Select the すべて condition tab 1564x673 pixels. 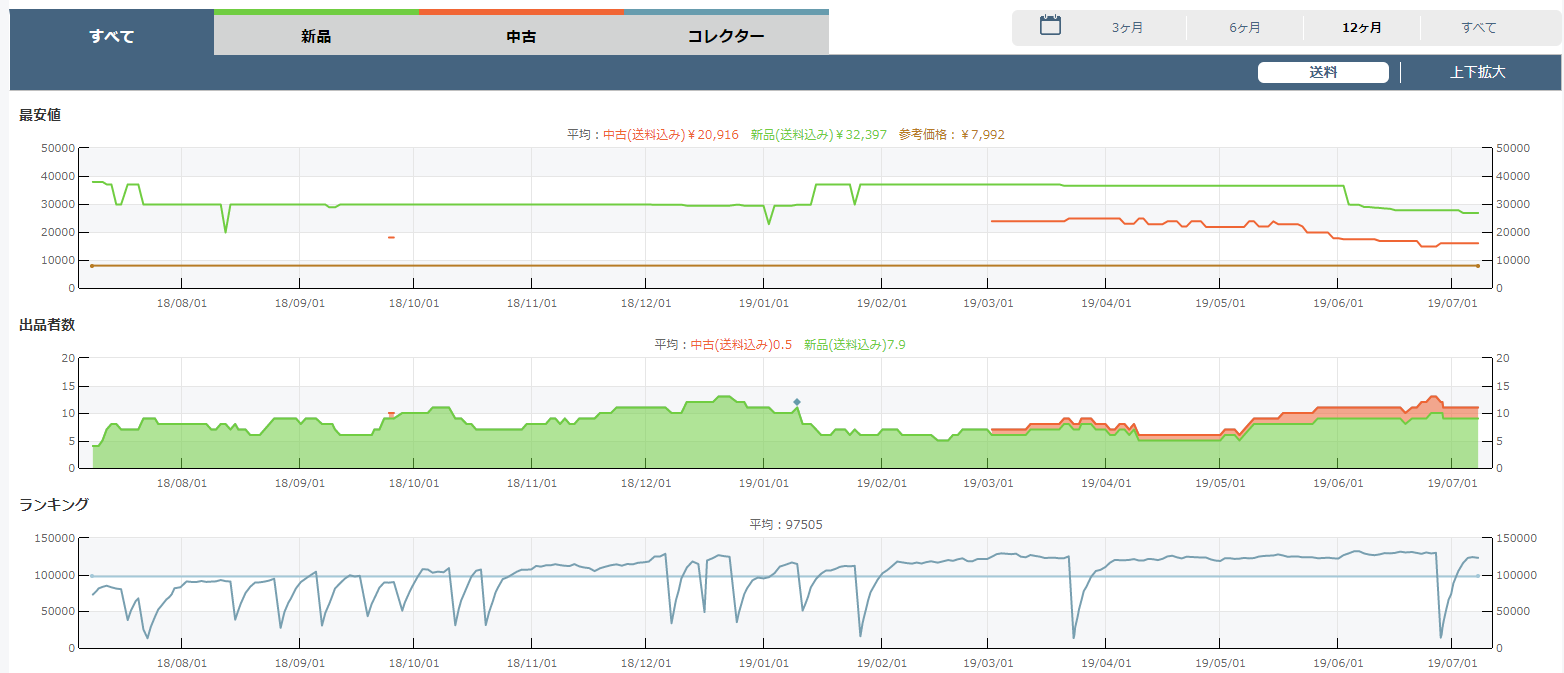(x=111, y=36)
